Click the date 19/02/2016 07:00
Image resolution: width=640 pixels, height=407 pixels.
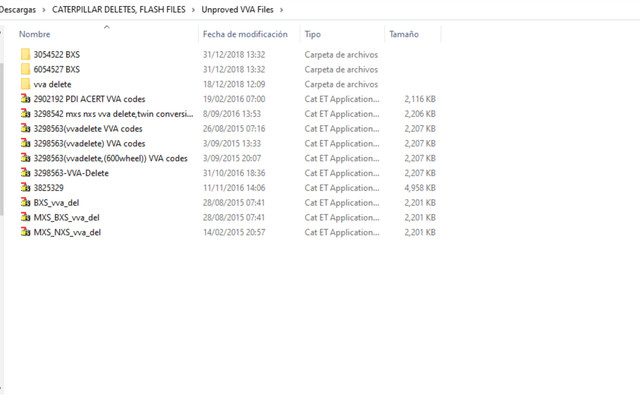coord(234,99)
